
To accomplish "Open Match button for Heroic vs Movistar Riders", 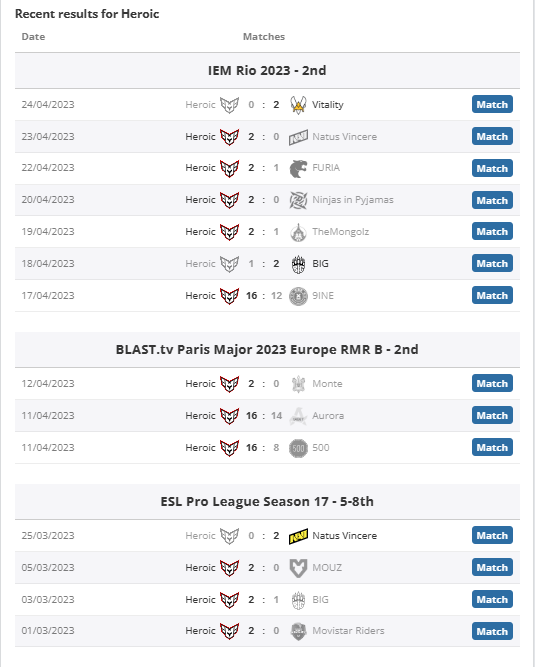I will click(x=492, y=631).
